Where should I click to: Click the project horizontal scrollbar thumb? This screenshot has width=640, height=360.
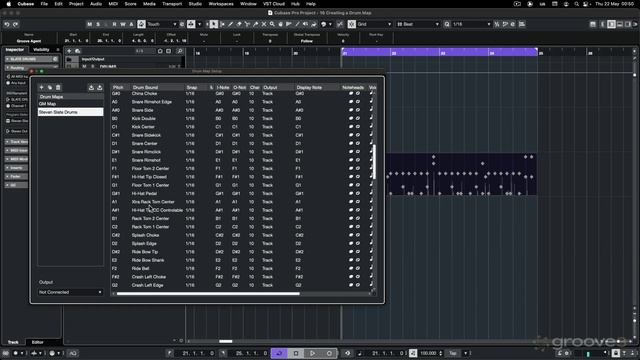pos(225,341)
